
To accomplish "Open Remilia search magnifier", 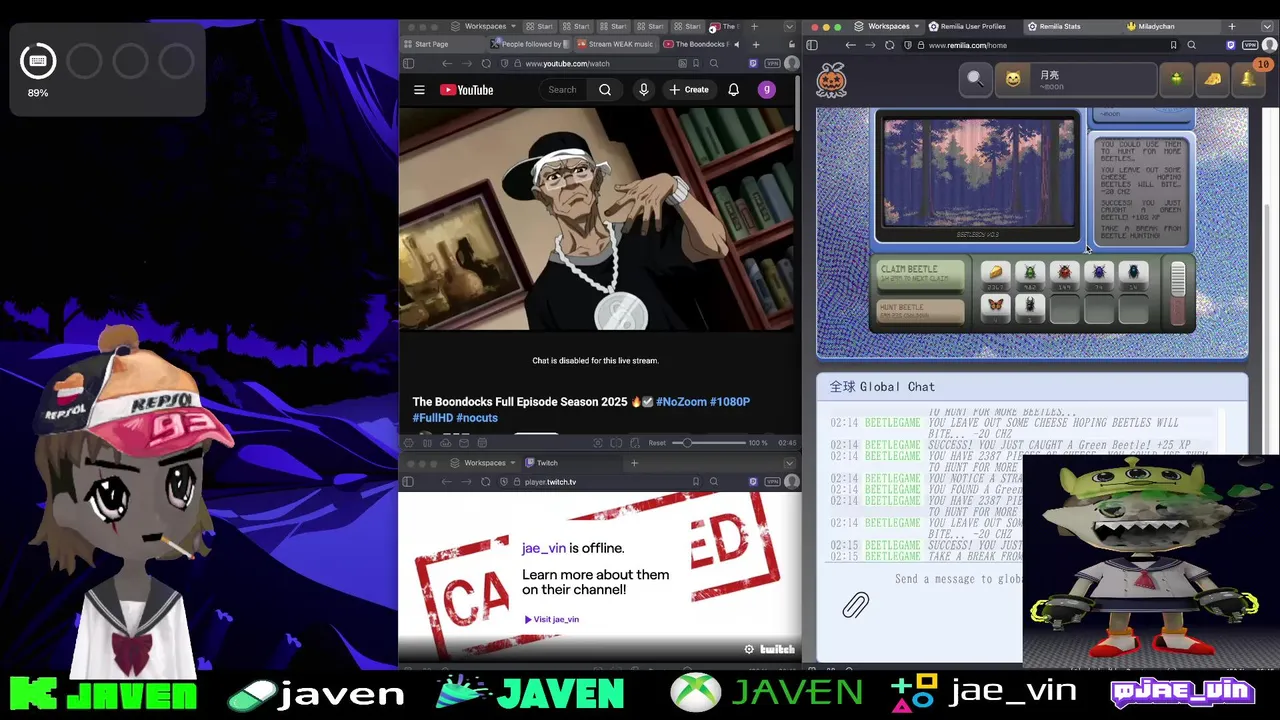I will 975,79.
